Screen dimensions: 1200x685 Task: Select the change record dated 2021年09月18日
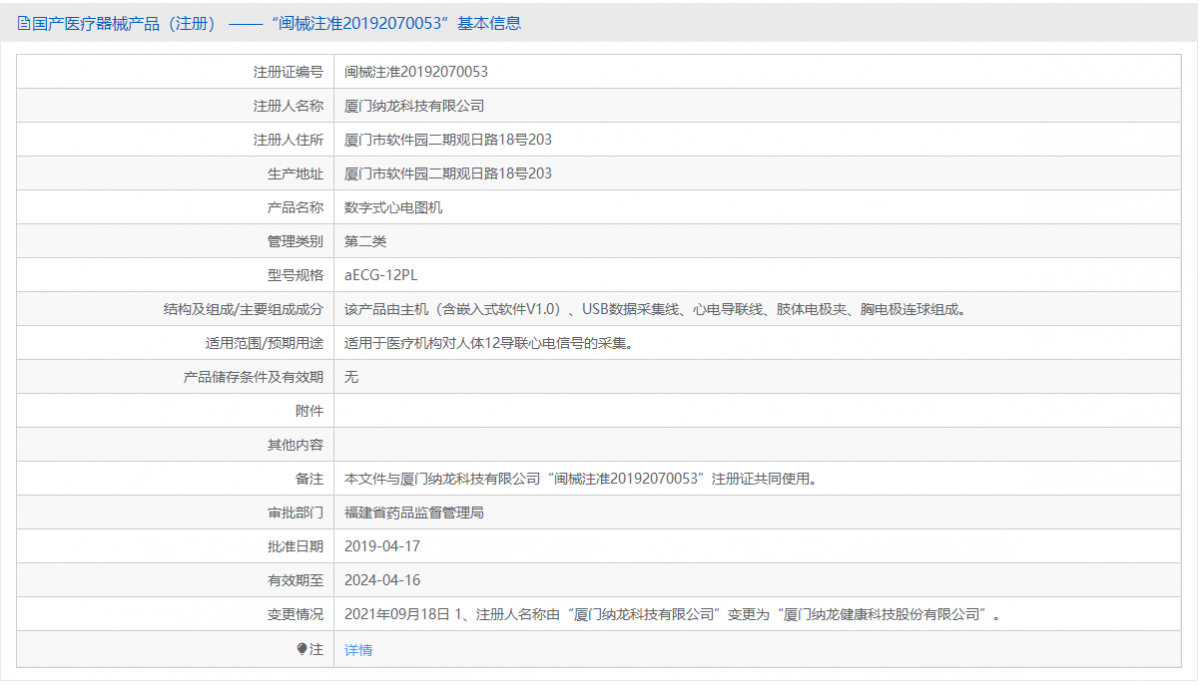pos(673,615)
